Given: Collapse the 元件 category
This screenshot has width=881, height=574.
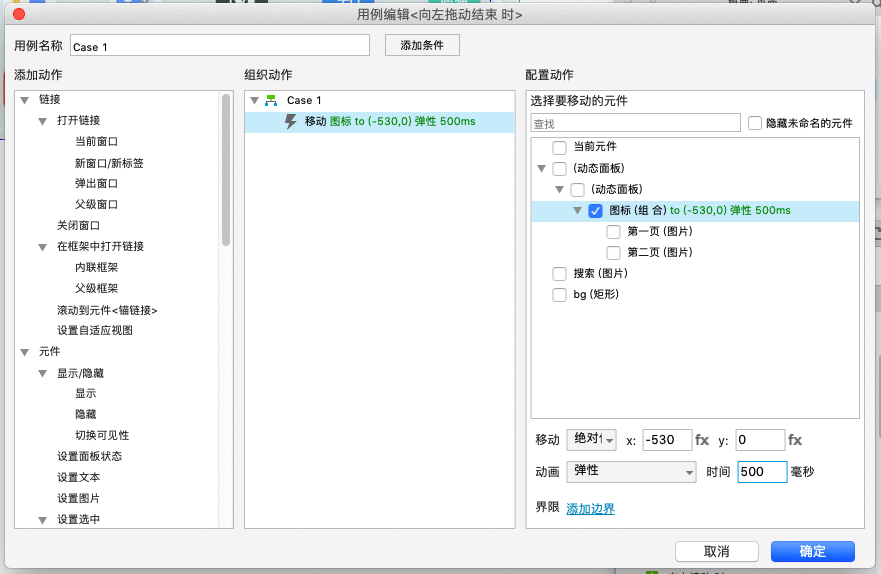Looking at the screenshot, I should 25,352.
